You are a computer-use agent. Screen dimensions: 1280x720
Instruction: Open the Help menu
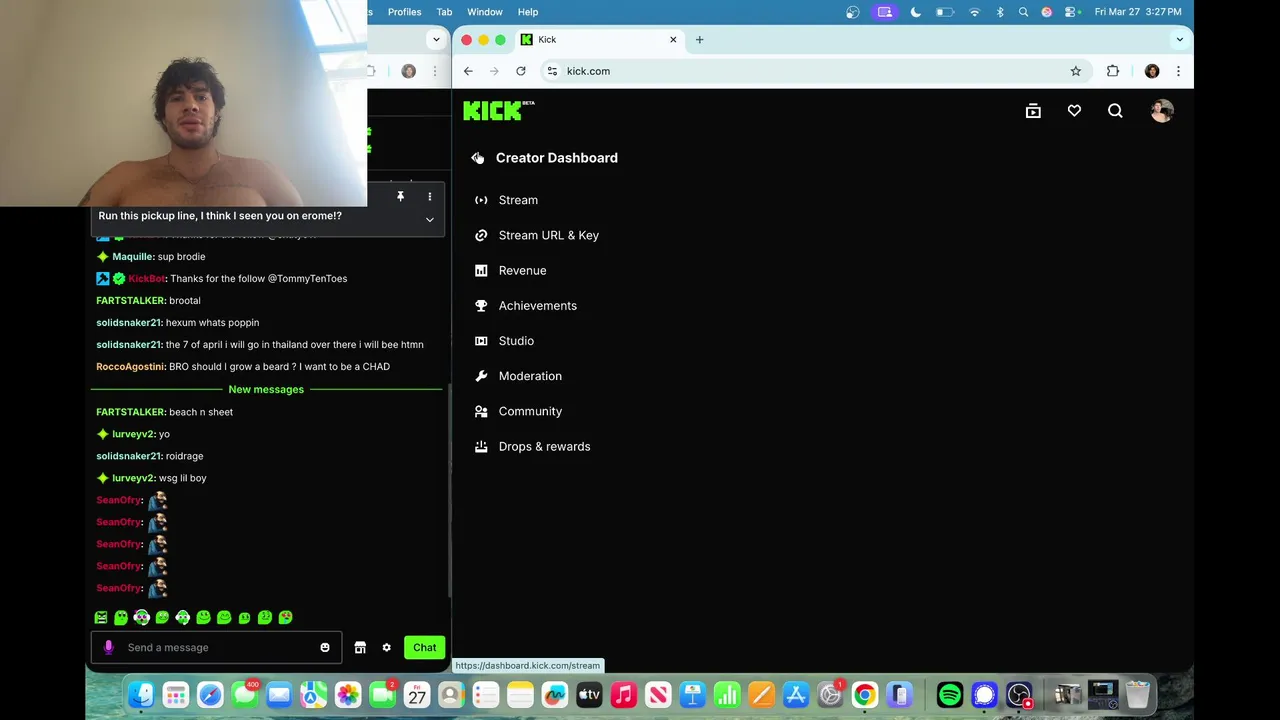click(528, 12)
